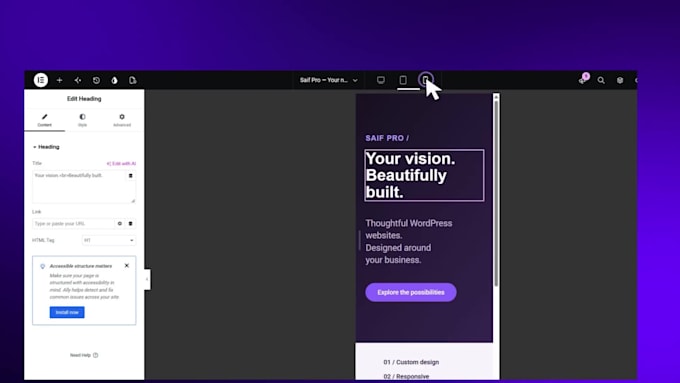The image size is (680, 383).
Task: Open the HTML Tag dropdown
Action: point(109,240)
